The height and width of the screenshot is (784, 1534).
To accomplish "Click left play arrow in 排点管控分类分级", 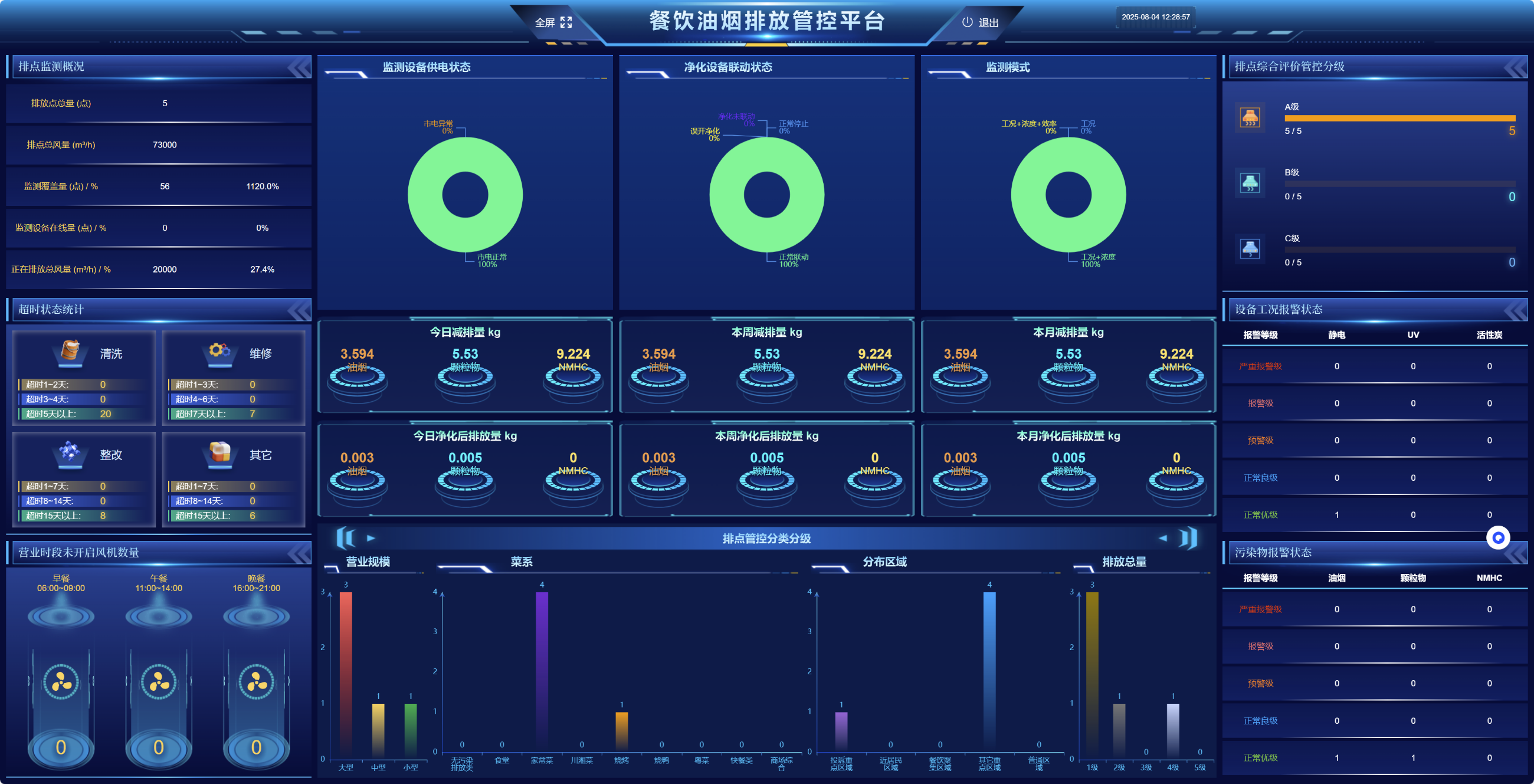I will 371,538.
